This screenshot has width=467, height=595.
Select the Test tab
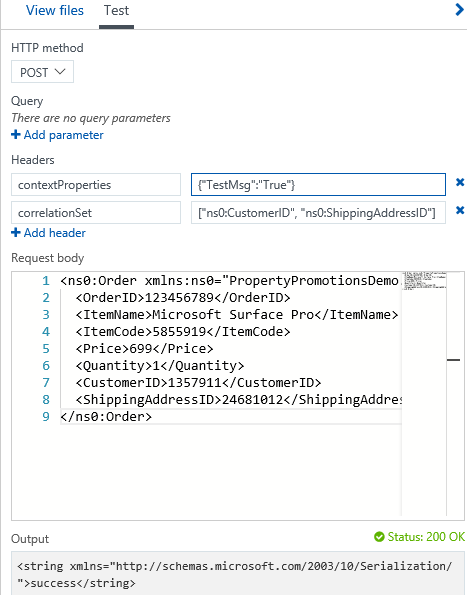click(x=116, y=10)
